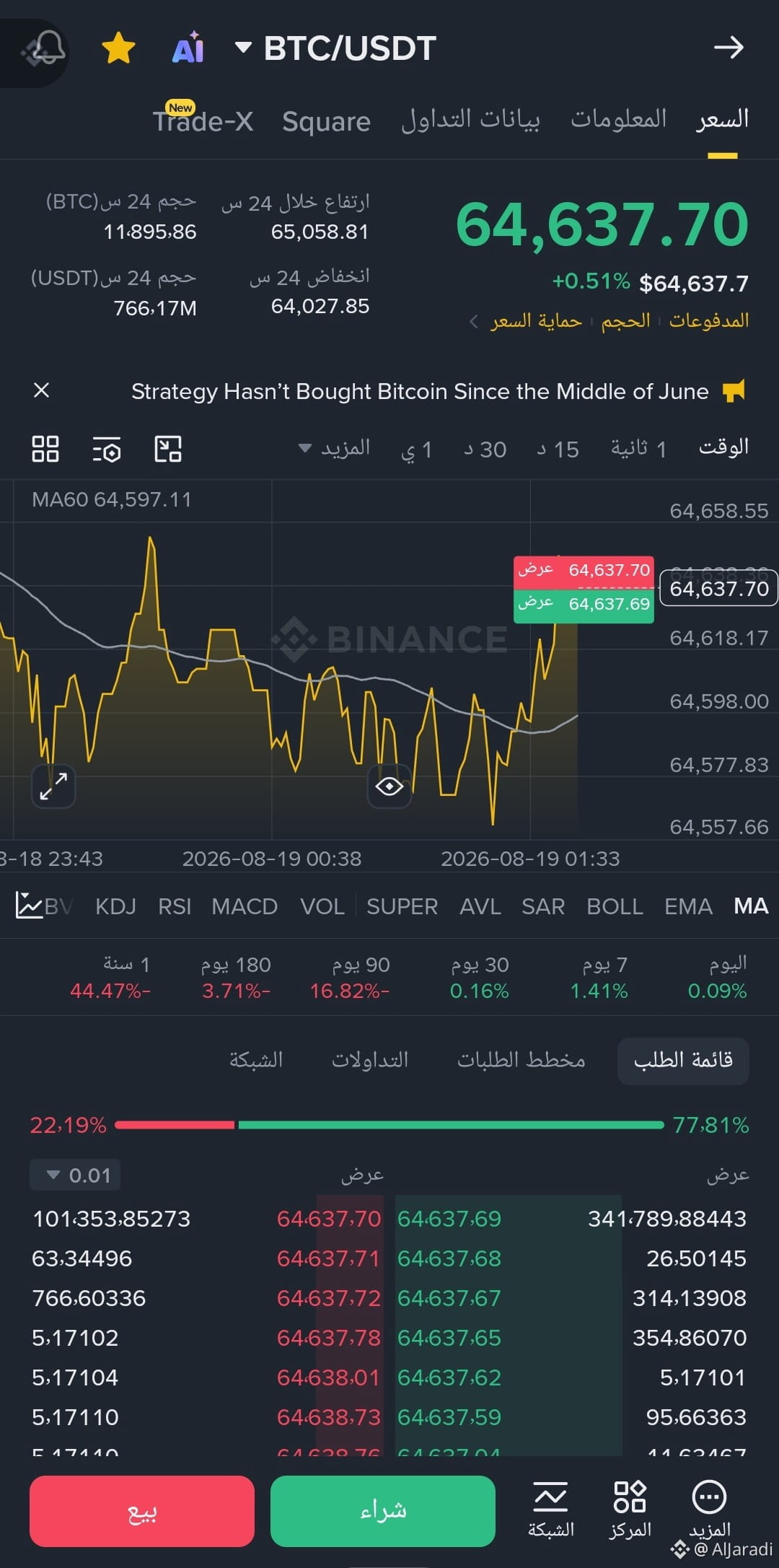Select the السعر tab

[722, 119]
